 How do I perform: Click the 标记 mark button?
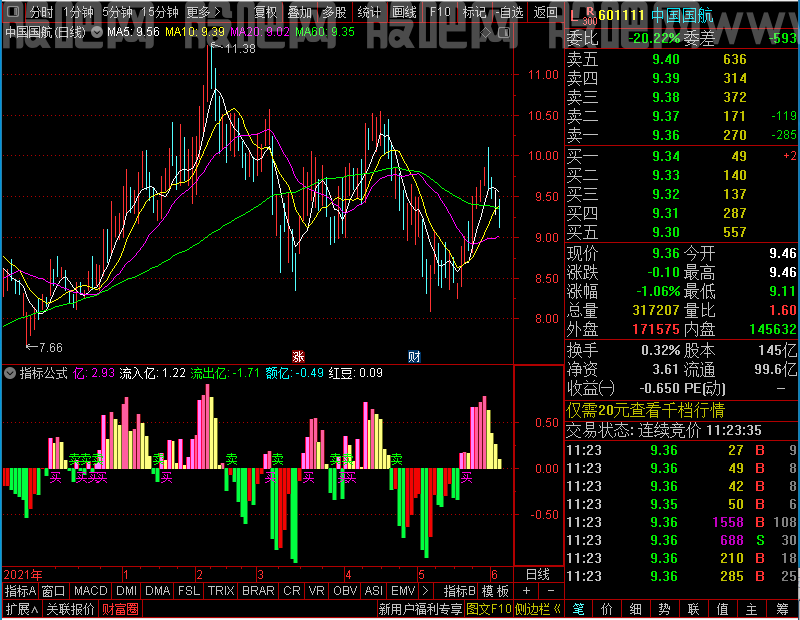click(x=474, y=12)
